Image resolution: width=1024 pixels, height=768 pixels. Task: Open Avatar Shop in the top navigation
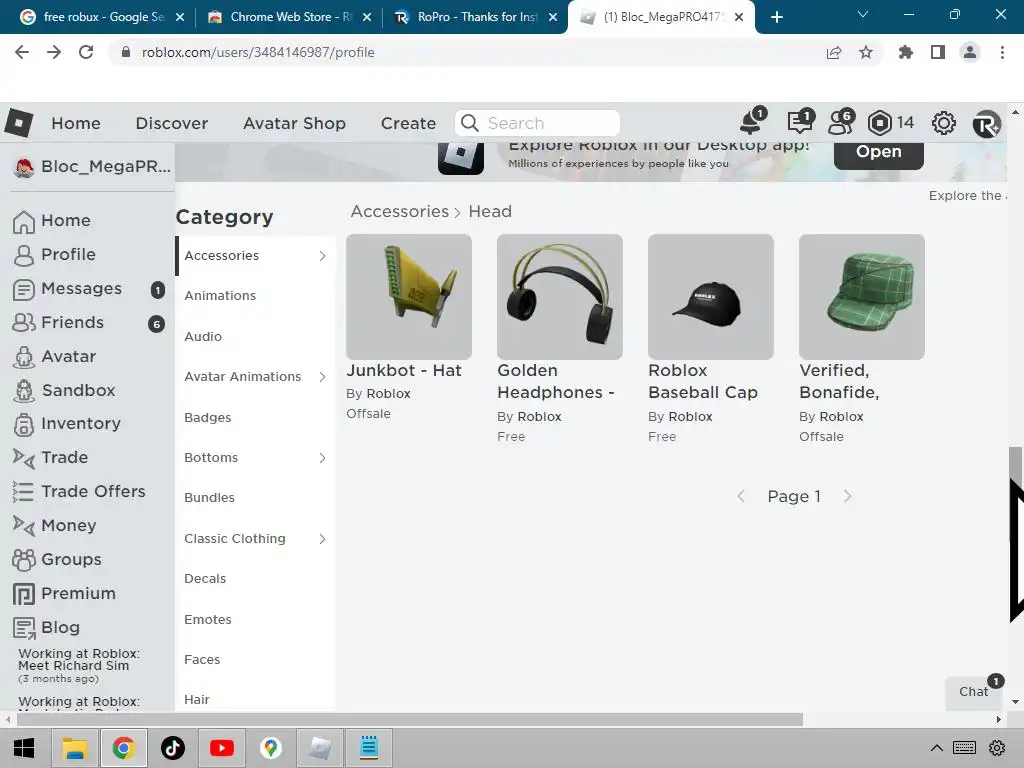click(x=295, y=123)
